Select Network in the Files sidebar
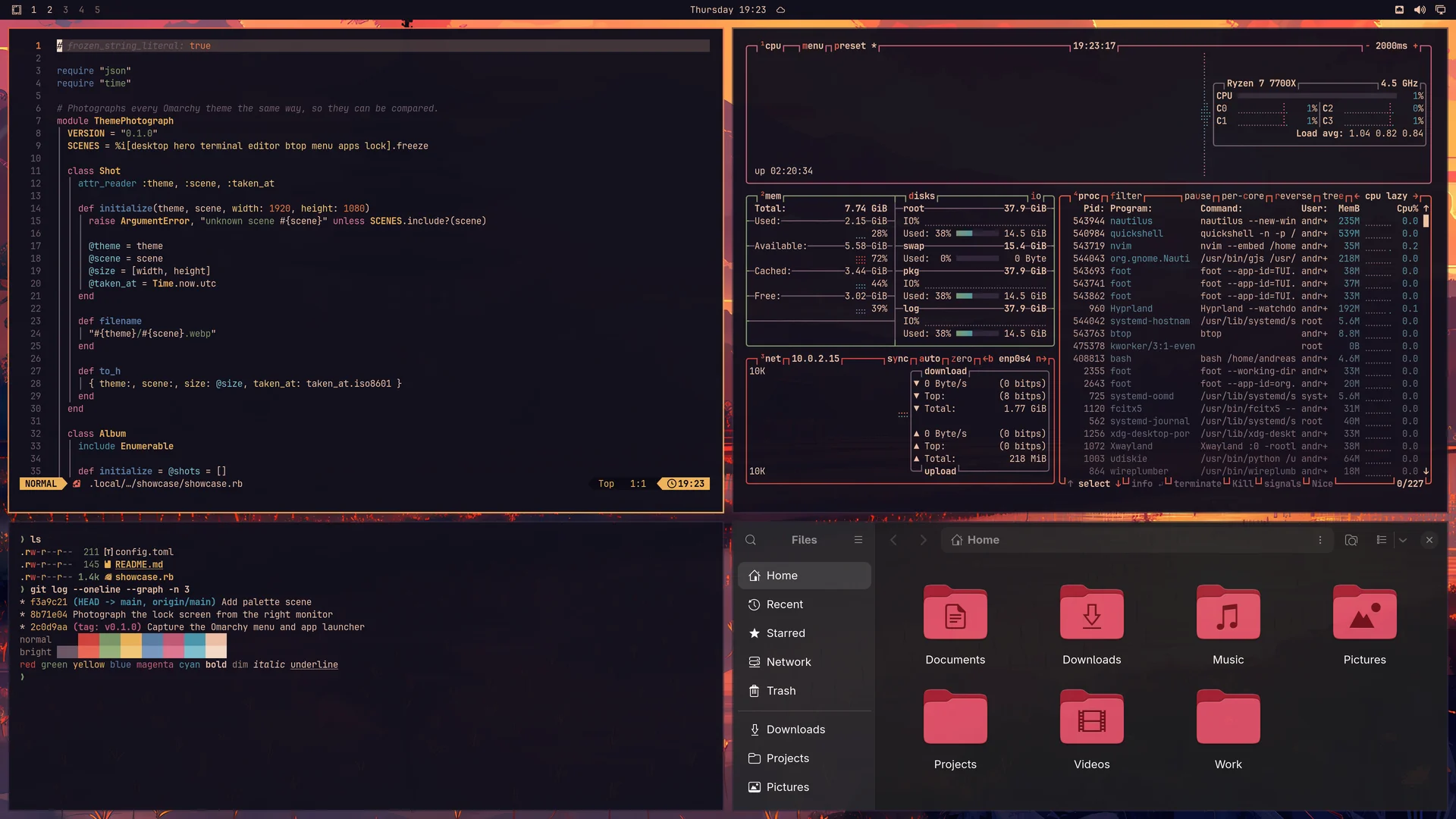Viewport: 1456px width, 819px height. [805, 662]
